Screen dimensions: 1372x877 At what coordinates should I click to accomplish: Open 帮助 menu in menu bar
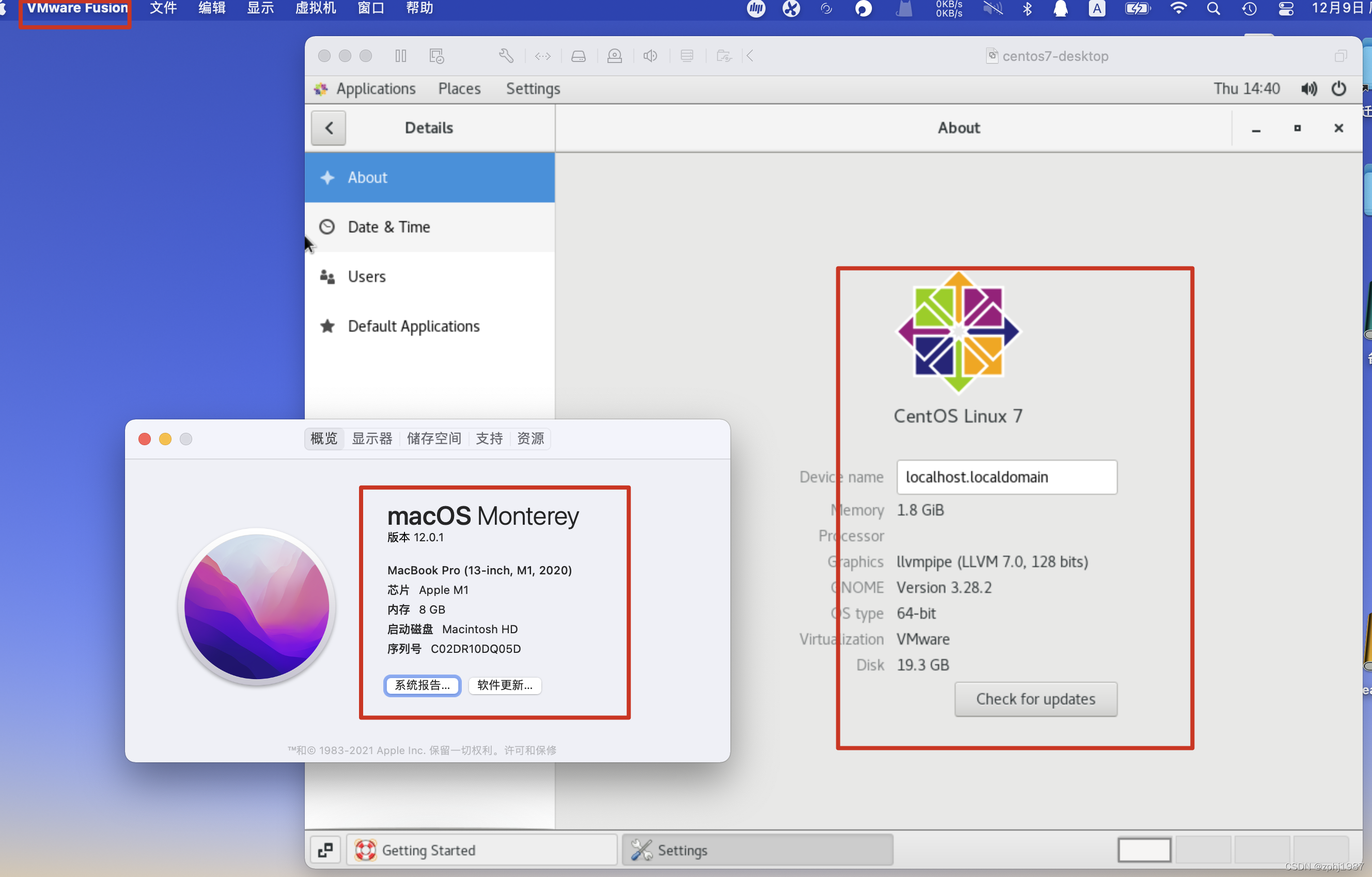pos(419,8)
